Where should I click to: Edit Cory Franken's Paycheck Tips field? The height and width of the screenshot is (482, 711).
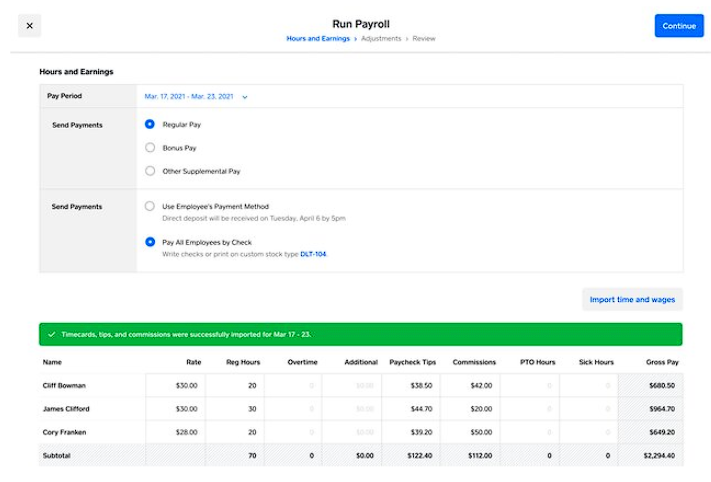coord(409,432)
